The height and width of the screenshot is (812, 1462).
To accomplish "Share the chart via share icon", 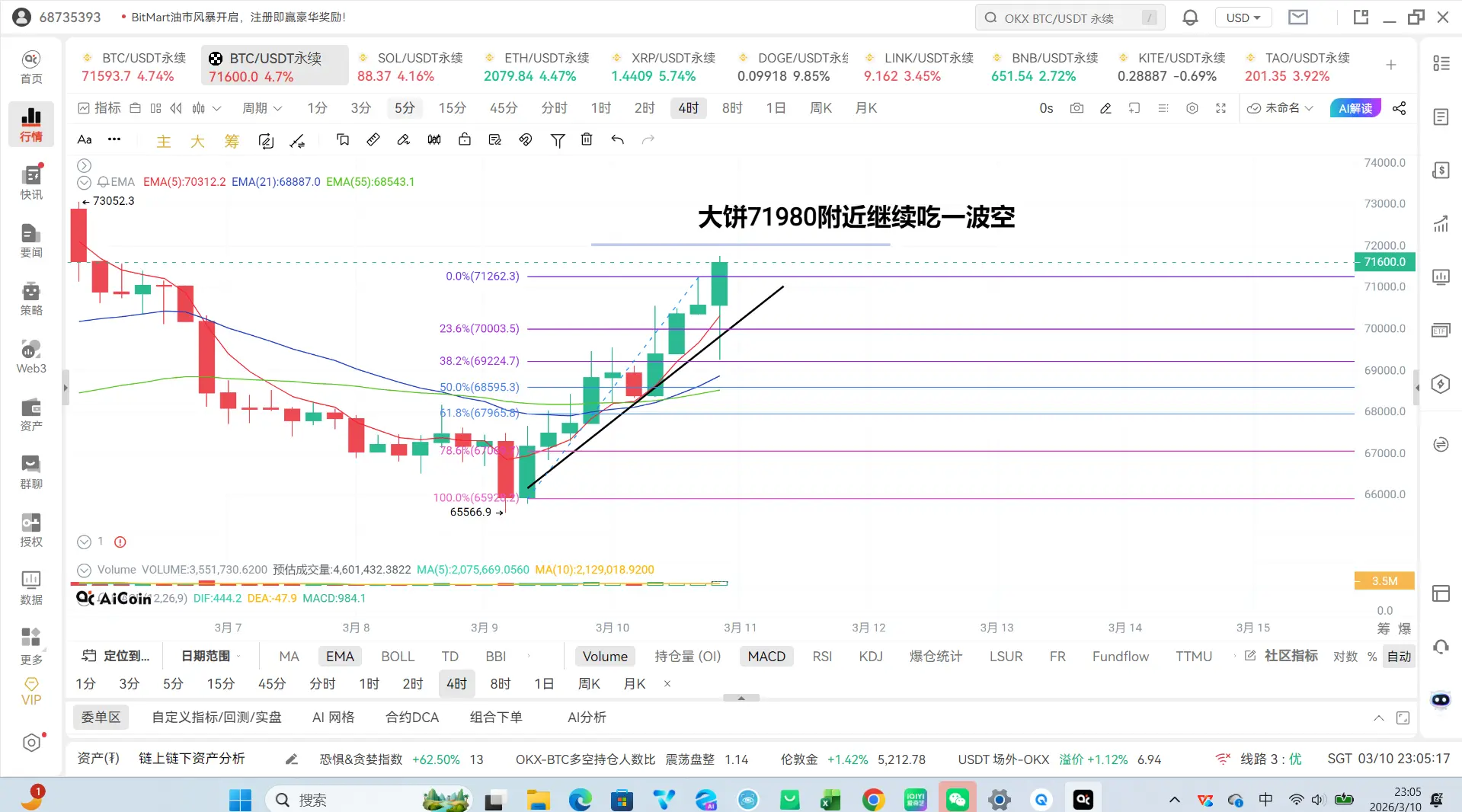I will (1400, 108).
